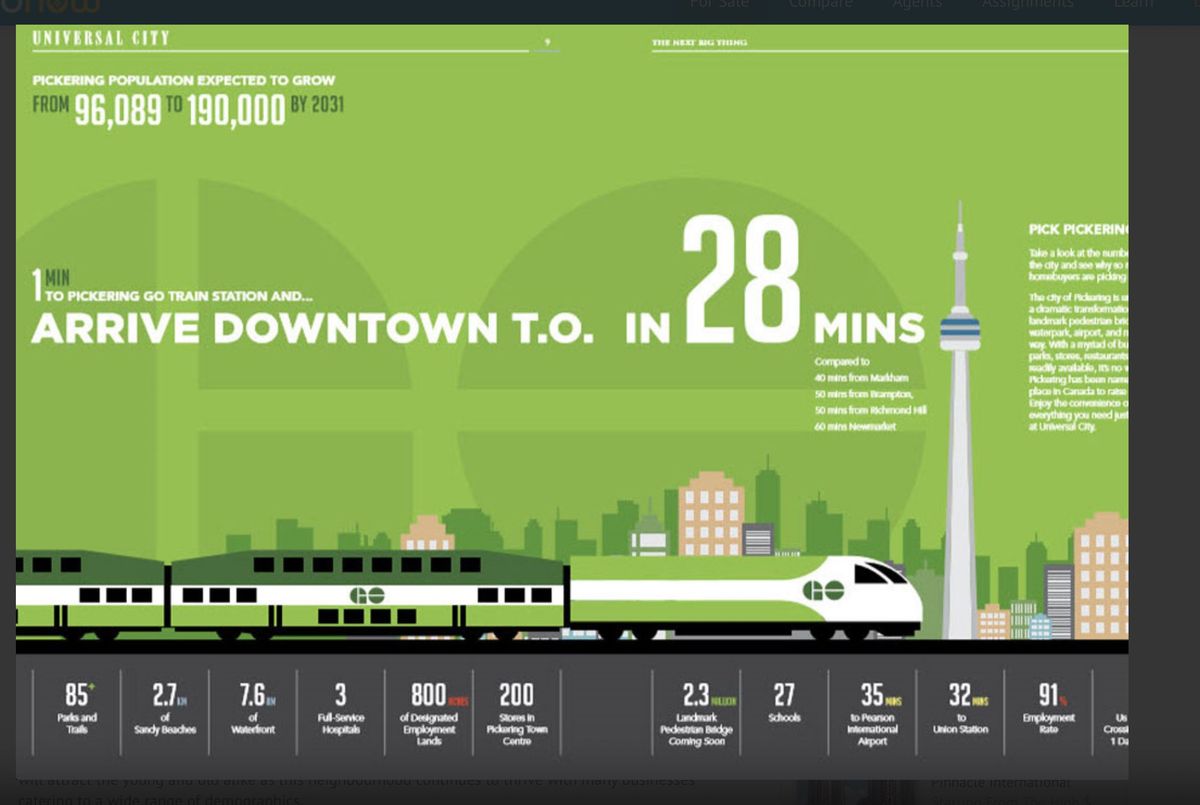This screenshot has height=805, width=1200.
Task: Select "50 mins from Brampton" comparison
Action: [x=864, y=394]
